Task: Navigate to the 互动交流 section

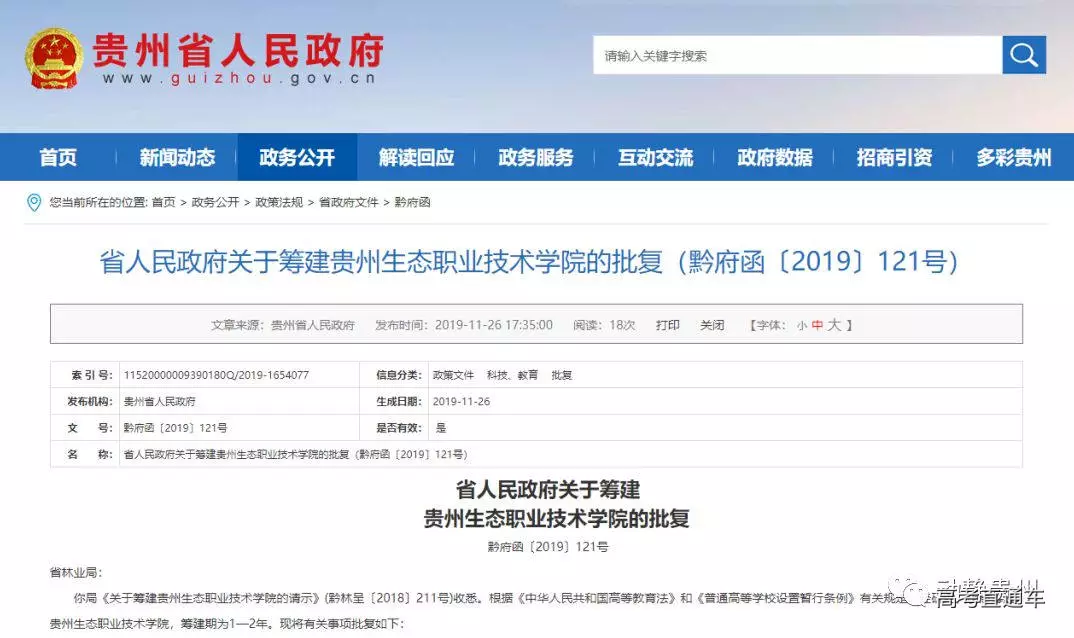Action: click(x=655, y=158)
